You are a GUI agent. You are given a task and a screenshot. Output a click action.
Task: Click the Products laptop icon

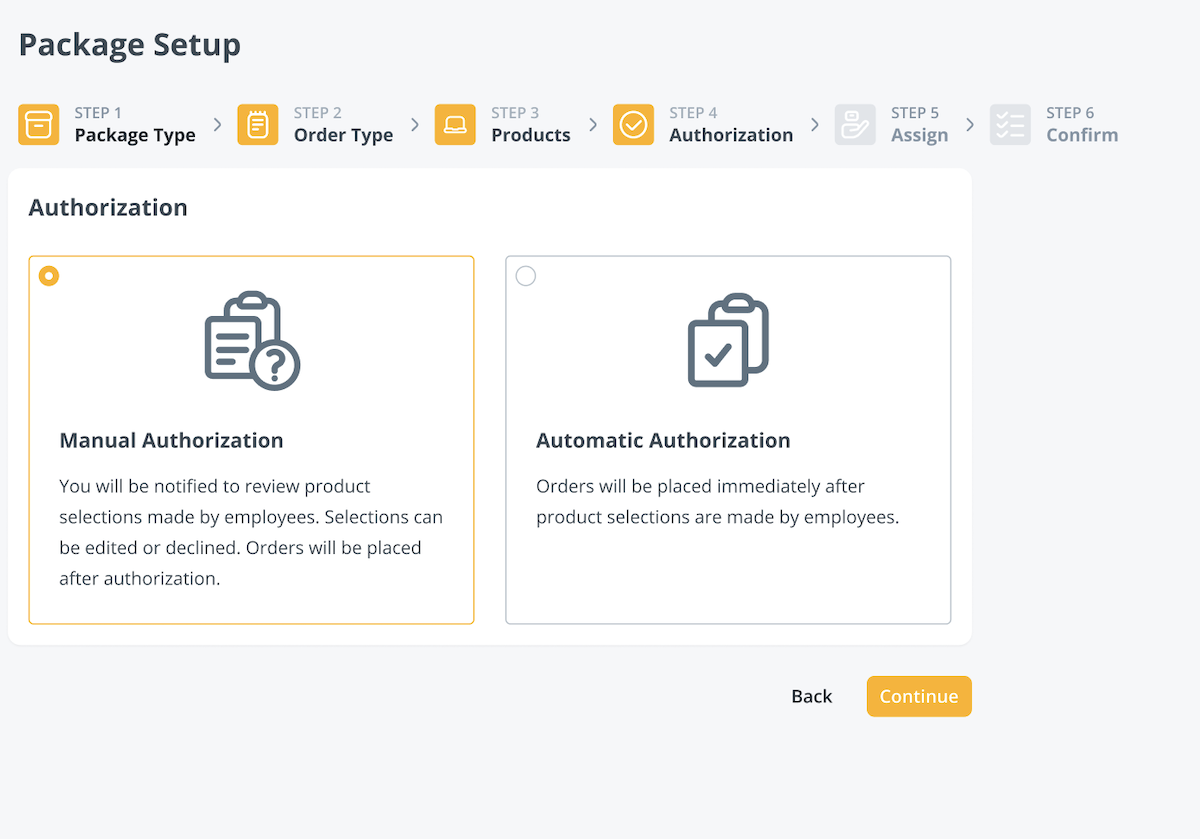[455, 125]
